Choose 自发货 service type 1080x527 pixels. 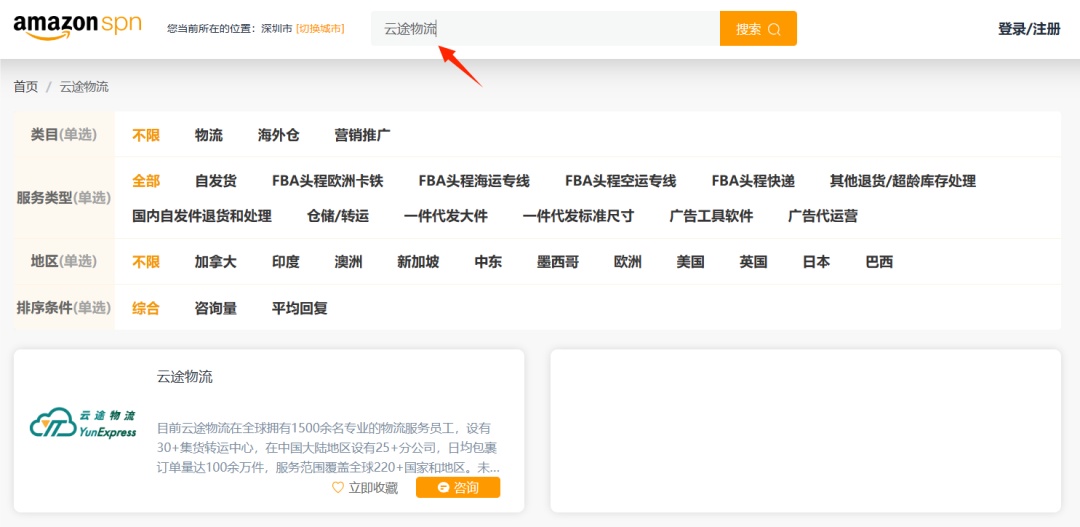click(x=216, y=181)
